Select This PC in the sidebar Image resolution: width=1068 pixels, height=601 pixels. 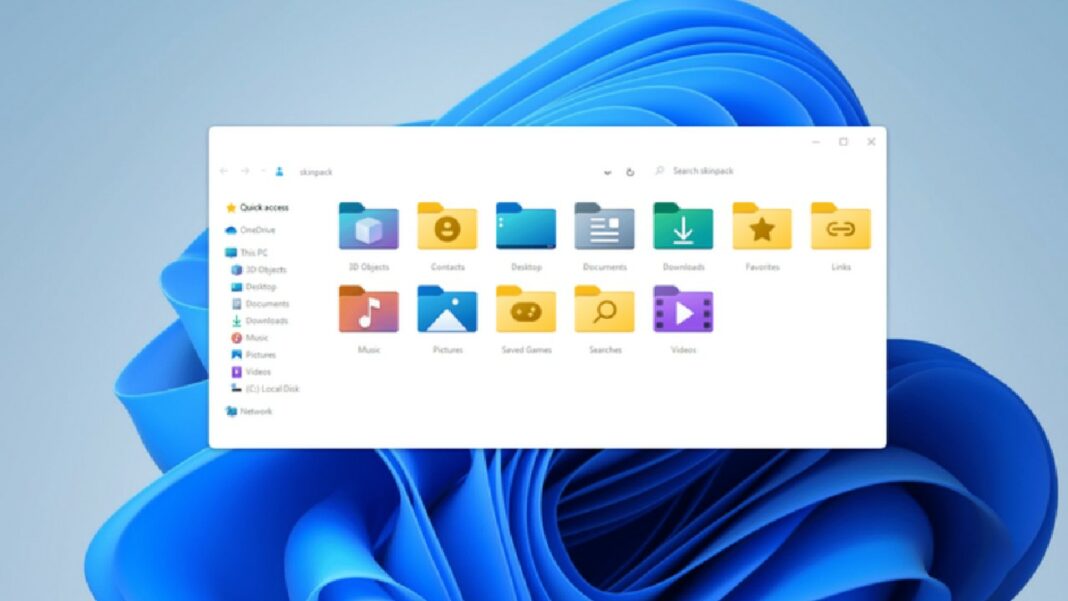point(247,253)
